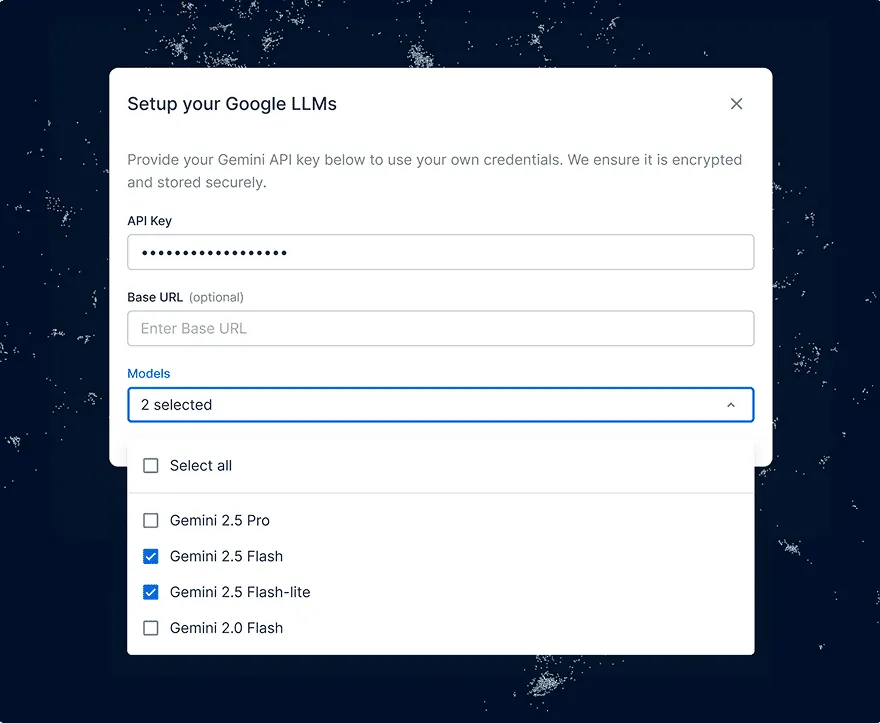This screenshot has height=724, width=880.
Task: Check the Gemini 2.0 Flash checkbox
Action: click(x=151, y=628)
